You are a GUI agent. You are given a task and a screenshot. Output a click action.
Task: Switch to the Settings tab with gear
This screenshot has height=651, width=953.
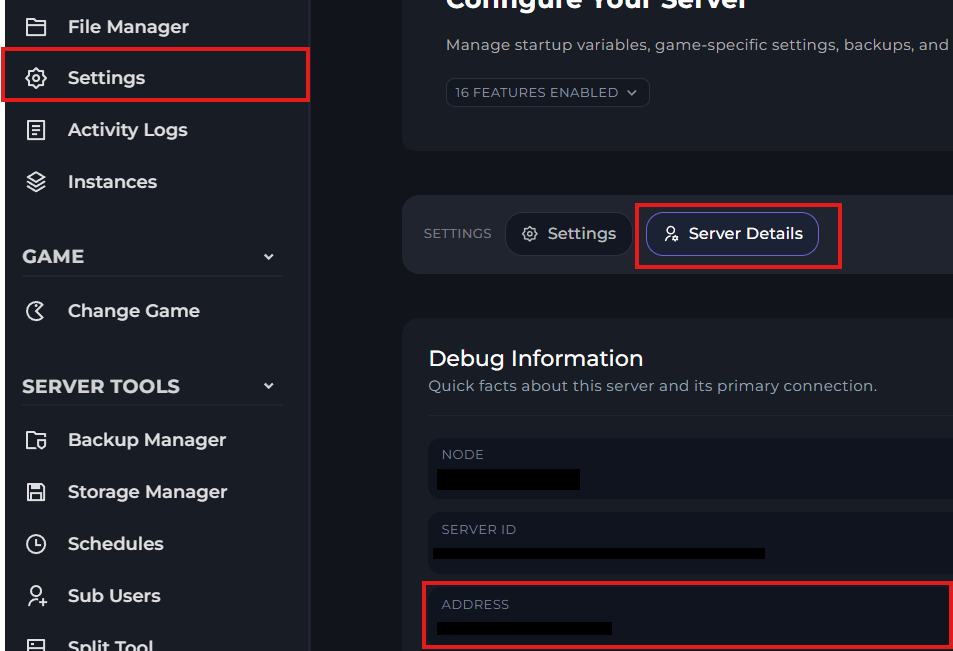[569, 234]
